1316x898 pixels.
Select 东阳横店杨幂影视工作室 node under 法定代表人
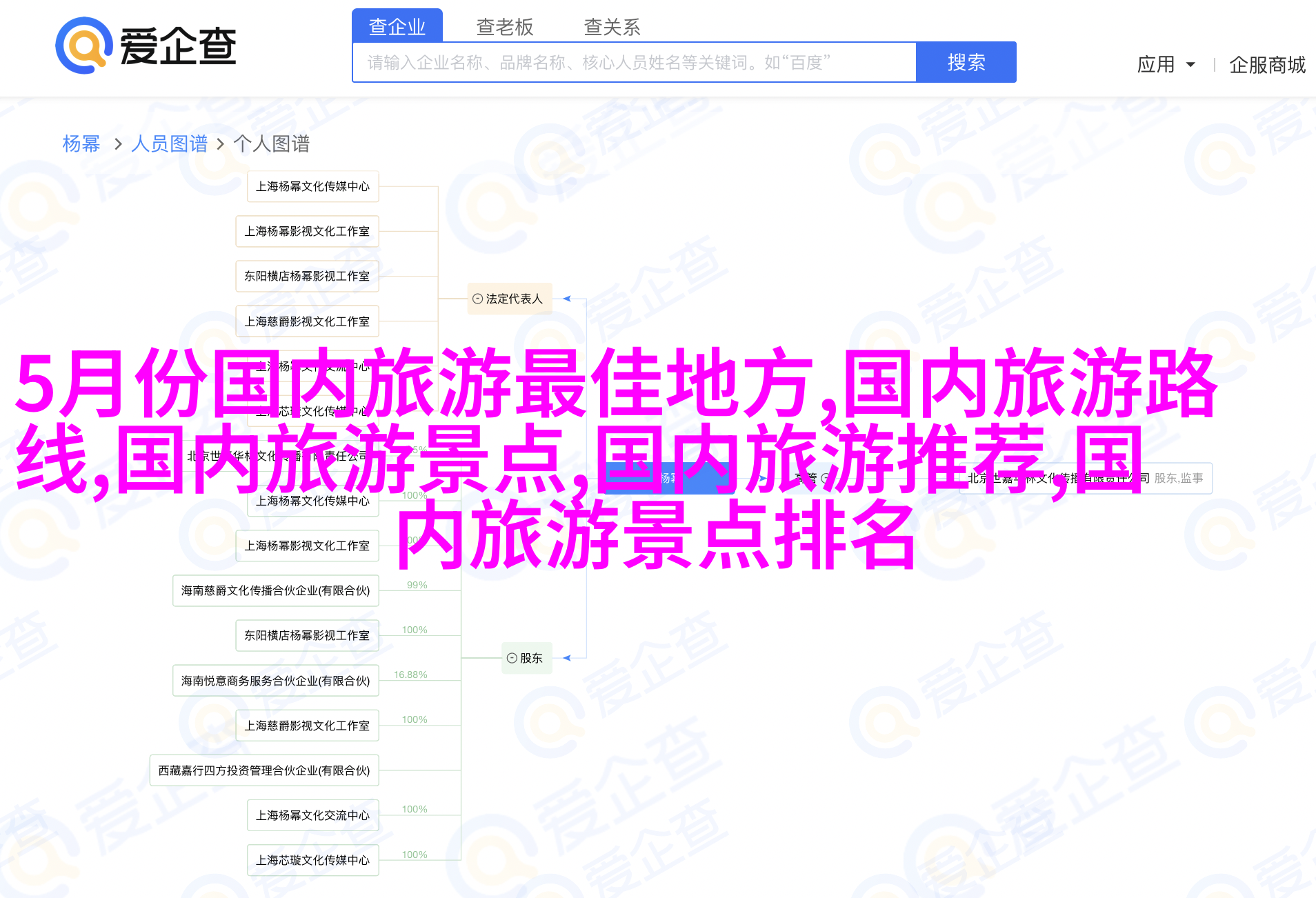tap(308, 276)
